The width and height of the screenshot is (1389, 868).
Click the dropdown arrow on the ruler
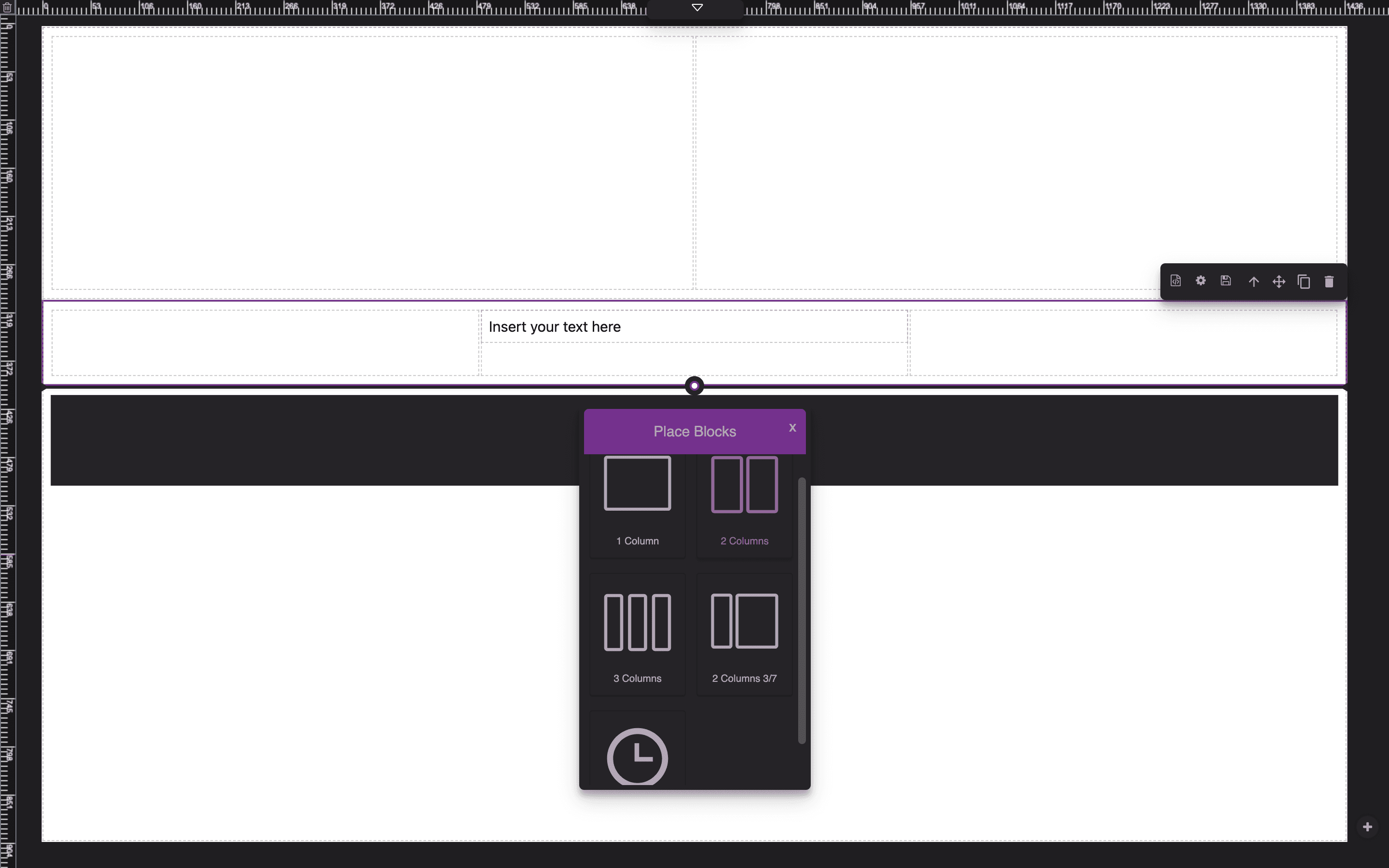pyautogui.click(x=697, y=8)
